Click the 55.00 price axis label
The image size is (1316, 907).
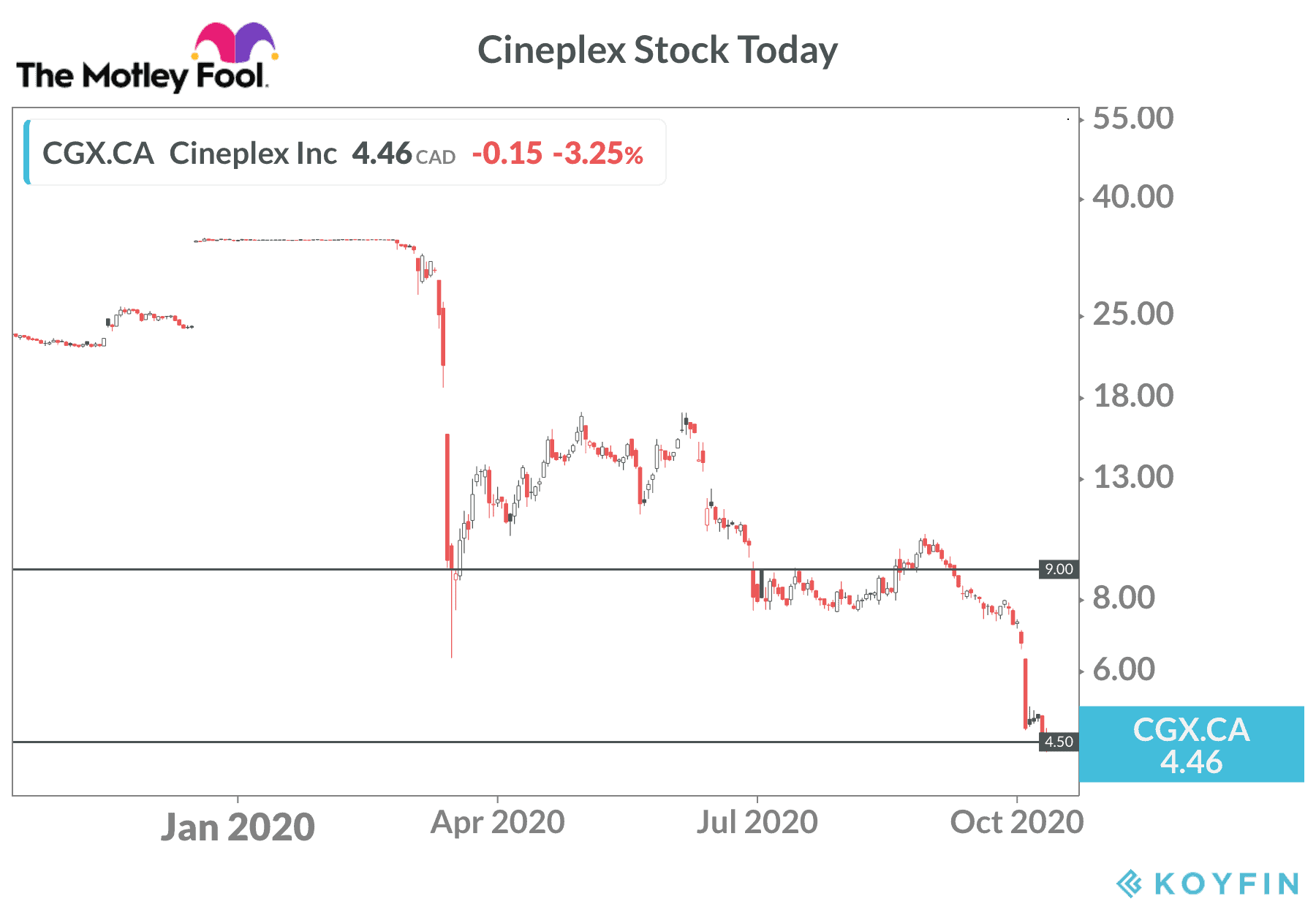point(1132,118)
